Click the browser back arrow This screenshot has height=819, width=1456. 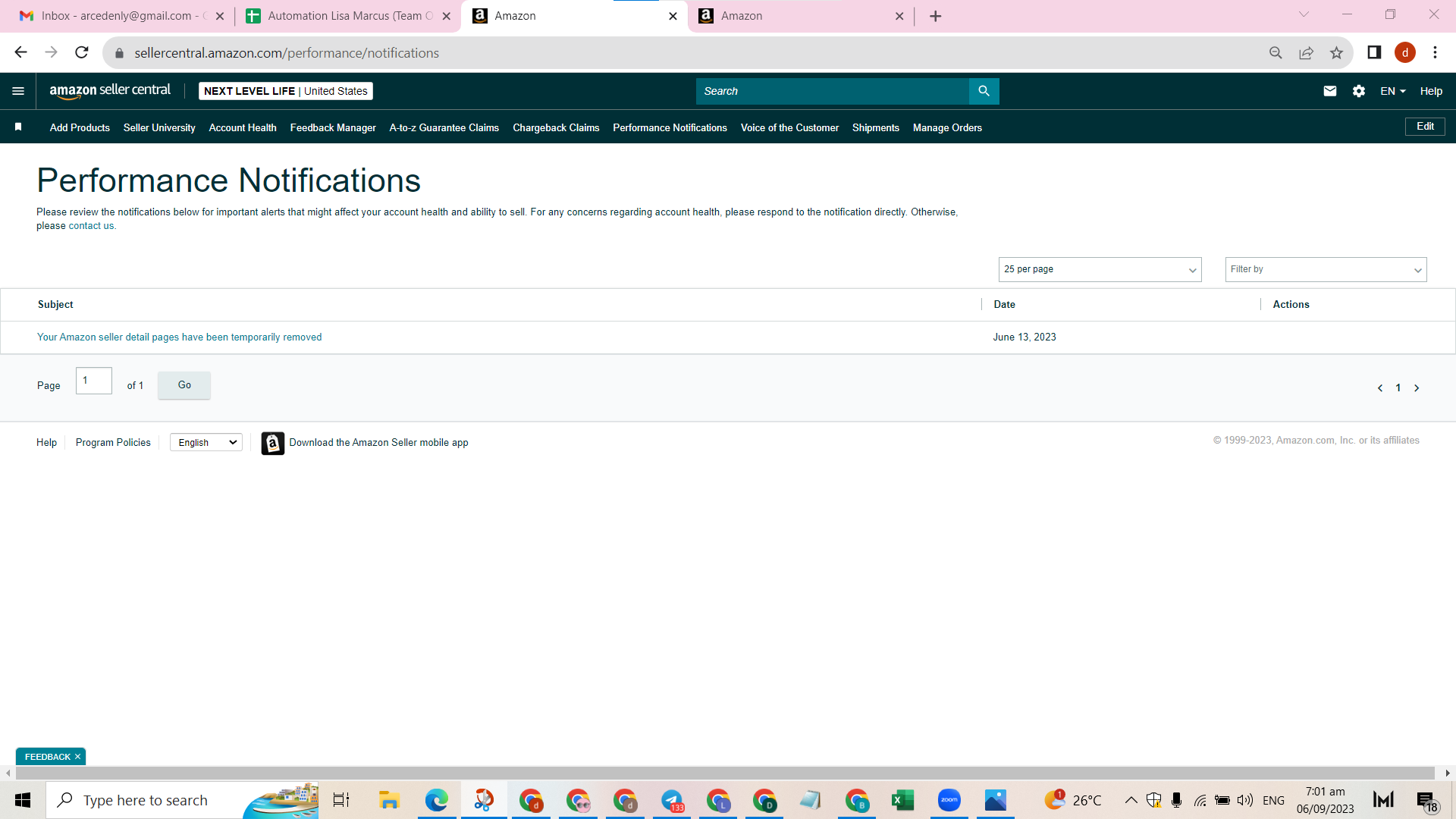pos(21,52)
